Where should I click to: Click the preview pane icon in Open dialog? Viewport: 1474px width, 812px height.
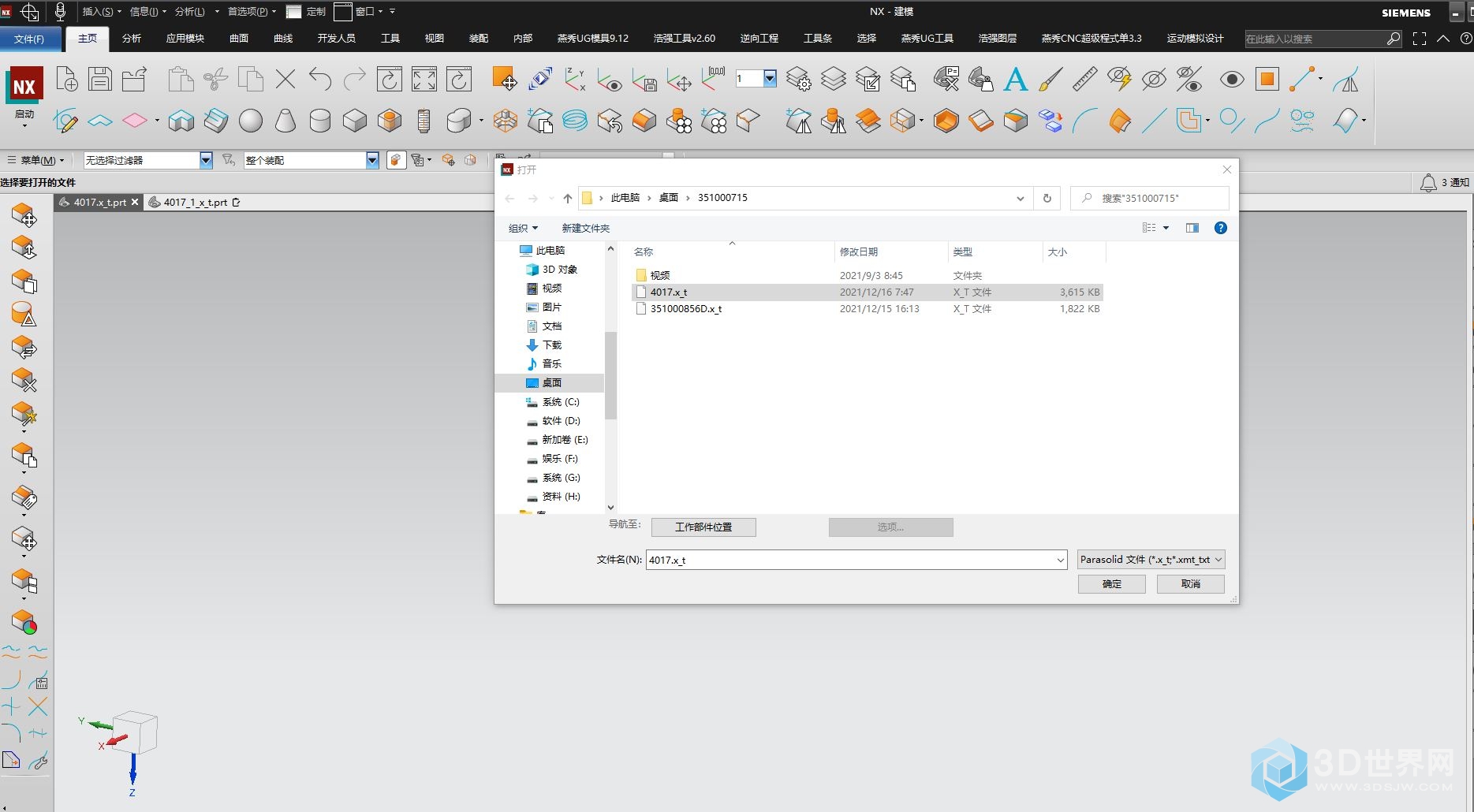(x=1192, y=228)
